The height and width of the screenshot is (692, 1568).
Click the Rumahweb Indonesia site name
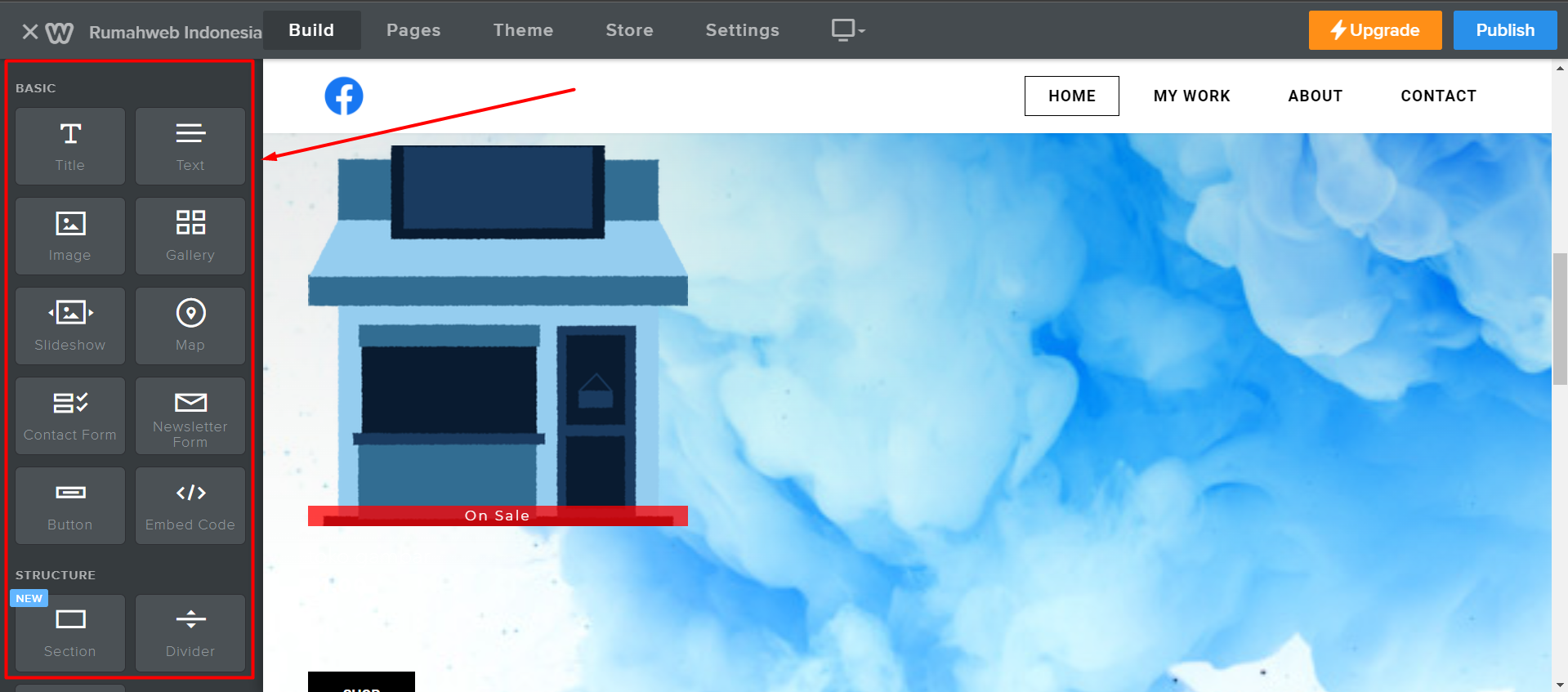176,33
